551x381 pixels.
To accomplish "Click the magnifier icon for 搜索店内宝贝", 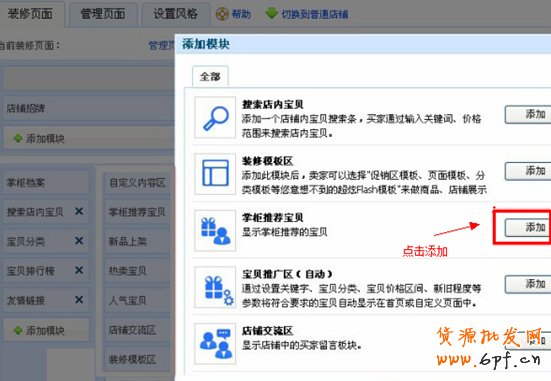I will coord(215,118).
